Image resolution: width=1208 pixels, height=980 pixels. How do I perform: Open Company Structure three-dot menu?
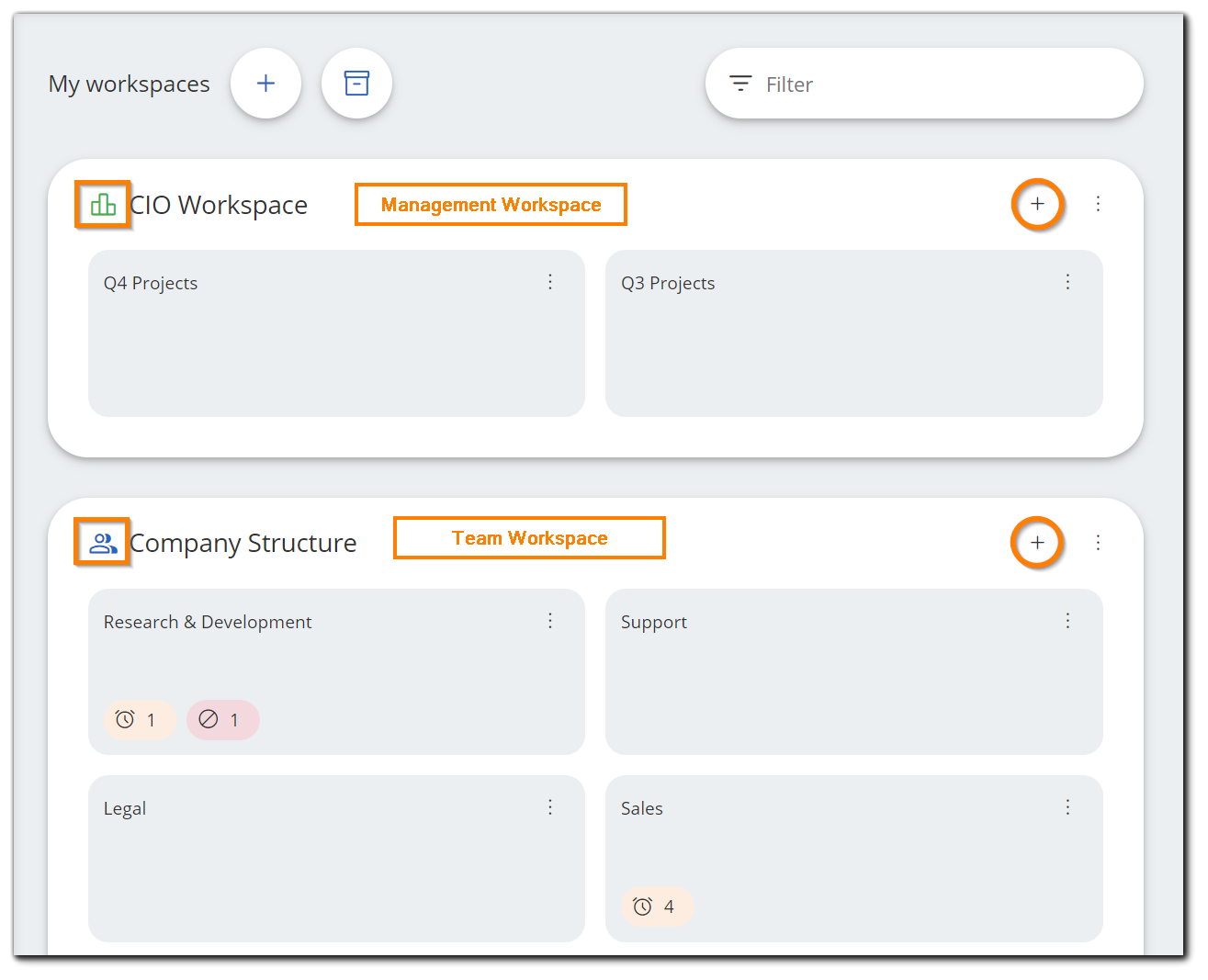(x=1098, y=543)
